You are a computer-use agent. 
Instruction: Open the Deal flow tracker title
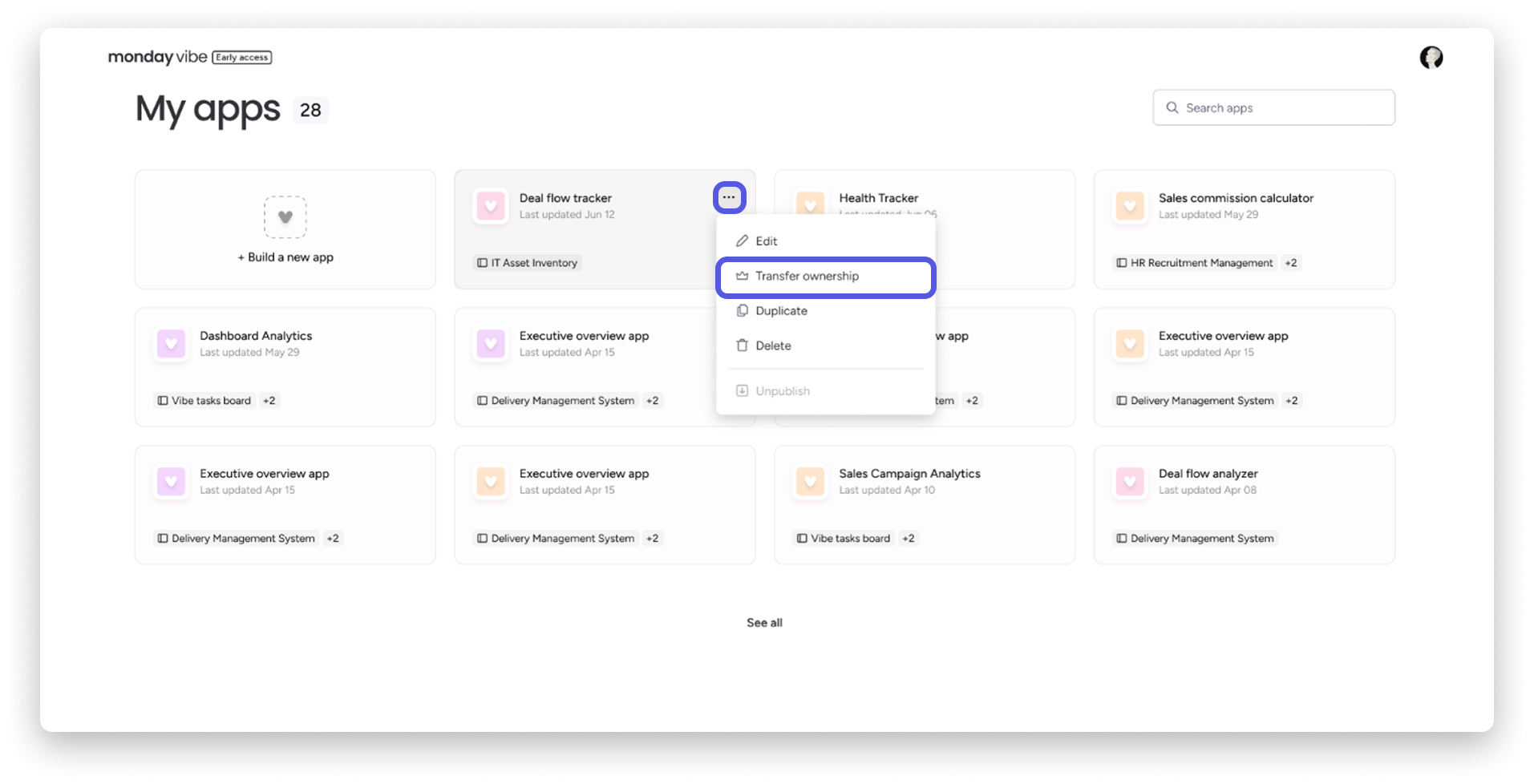(x=565, y=198)
